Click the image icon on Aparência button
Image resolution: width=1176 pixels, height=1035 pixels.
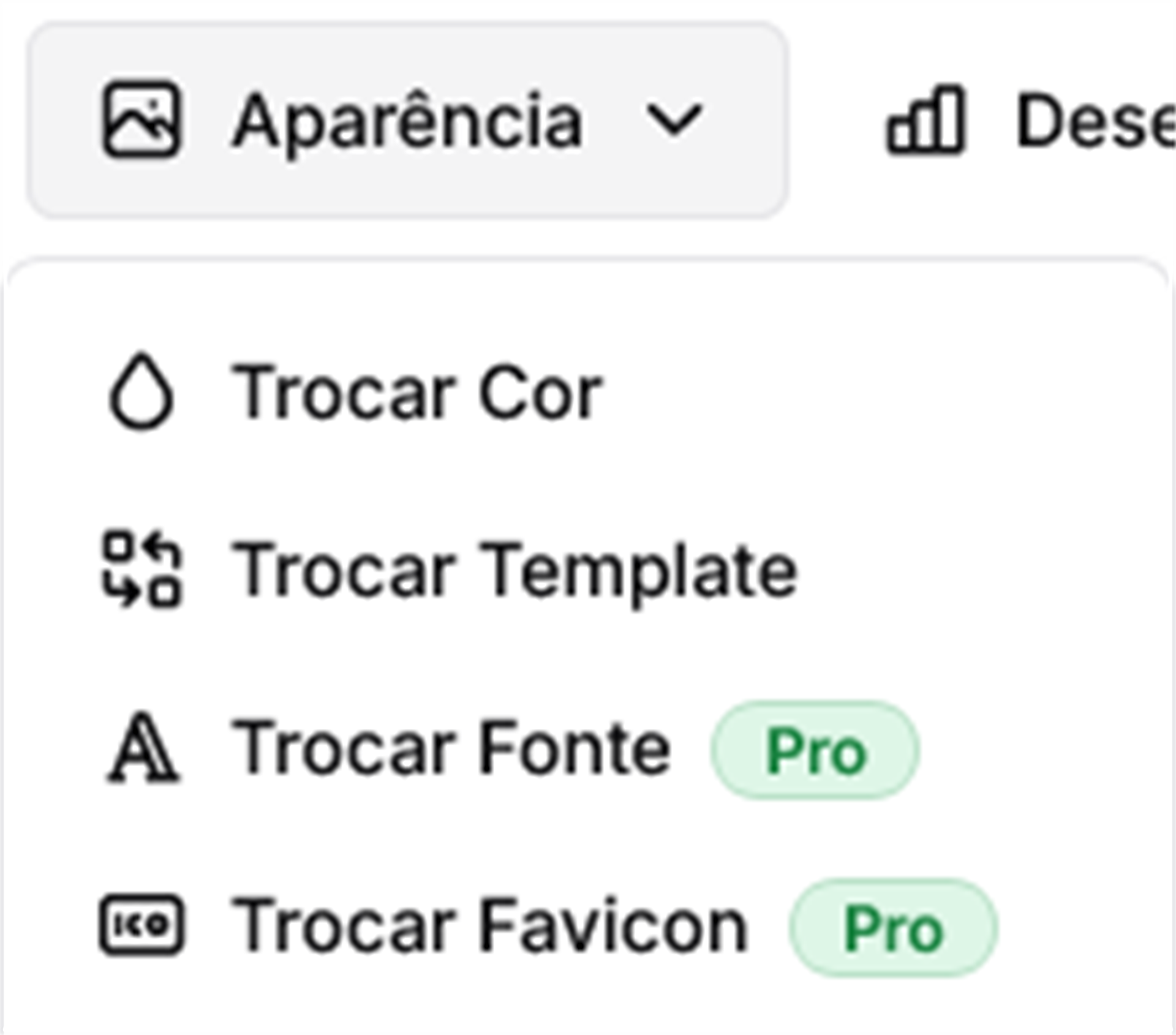[x=141, y=119]
